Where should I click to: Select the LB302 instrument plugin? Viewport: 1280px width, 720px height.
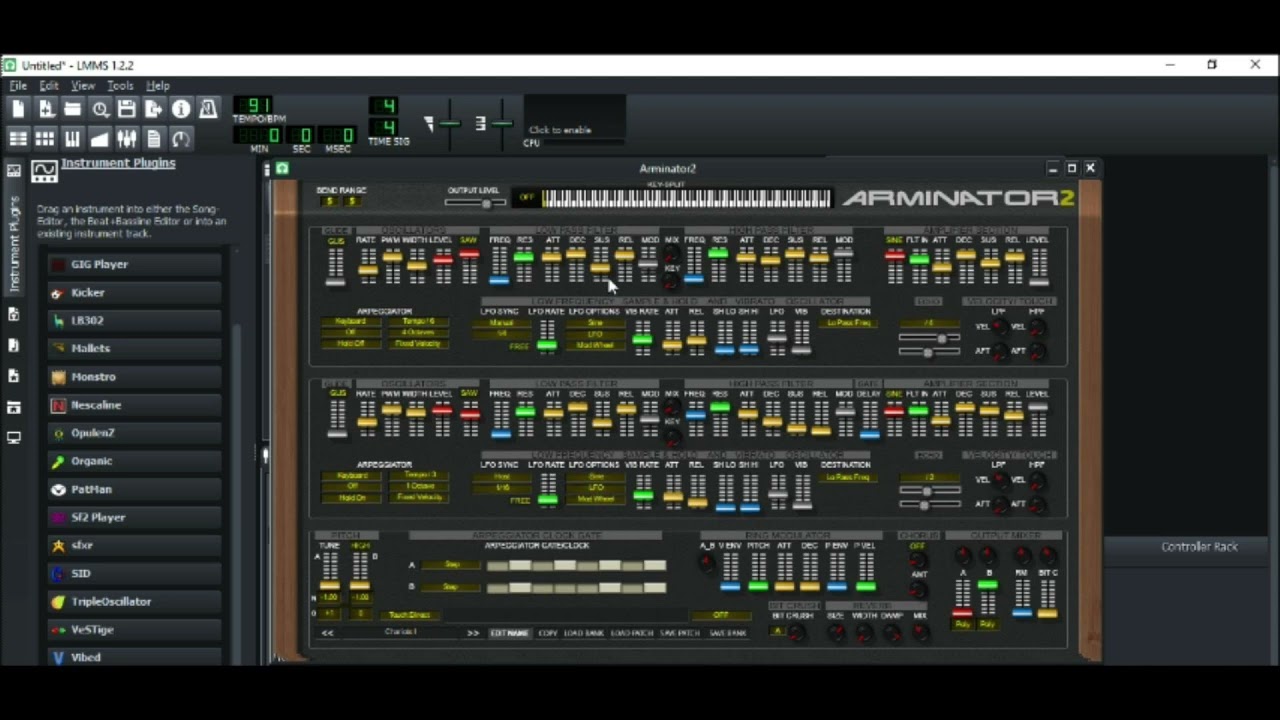click(x=134, y=320)
